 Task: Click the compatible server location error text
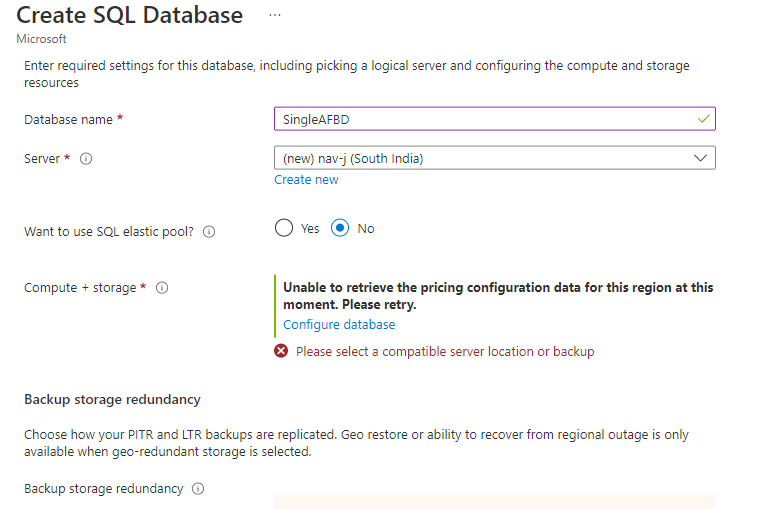click(x=445, y=351)
